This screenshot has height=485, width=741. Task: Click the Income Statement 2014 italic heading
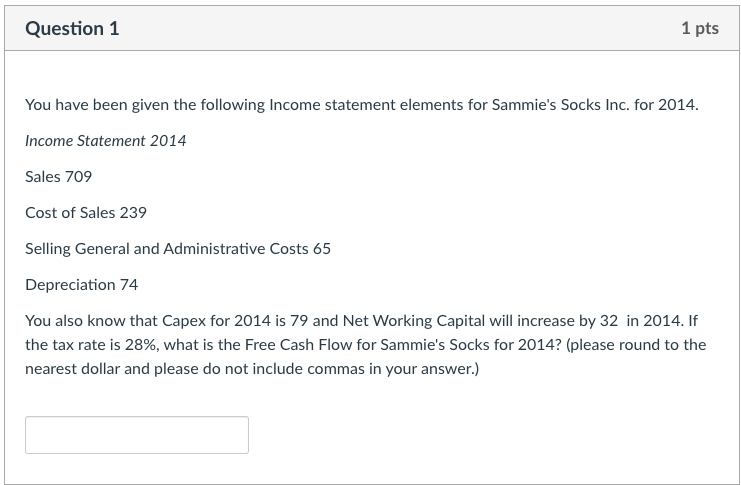pyautogui.click(x=105, y=141)
